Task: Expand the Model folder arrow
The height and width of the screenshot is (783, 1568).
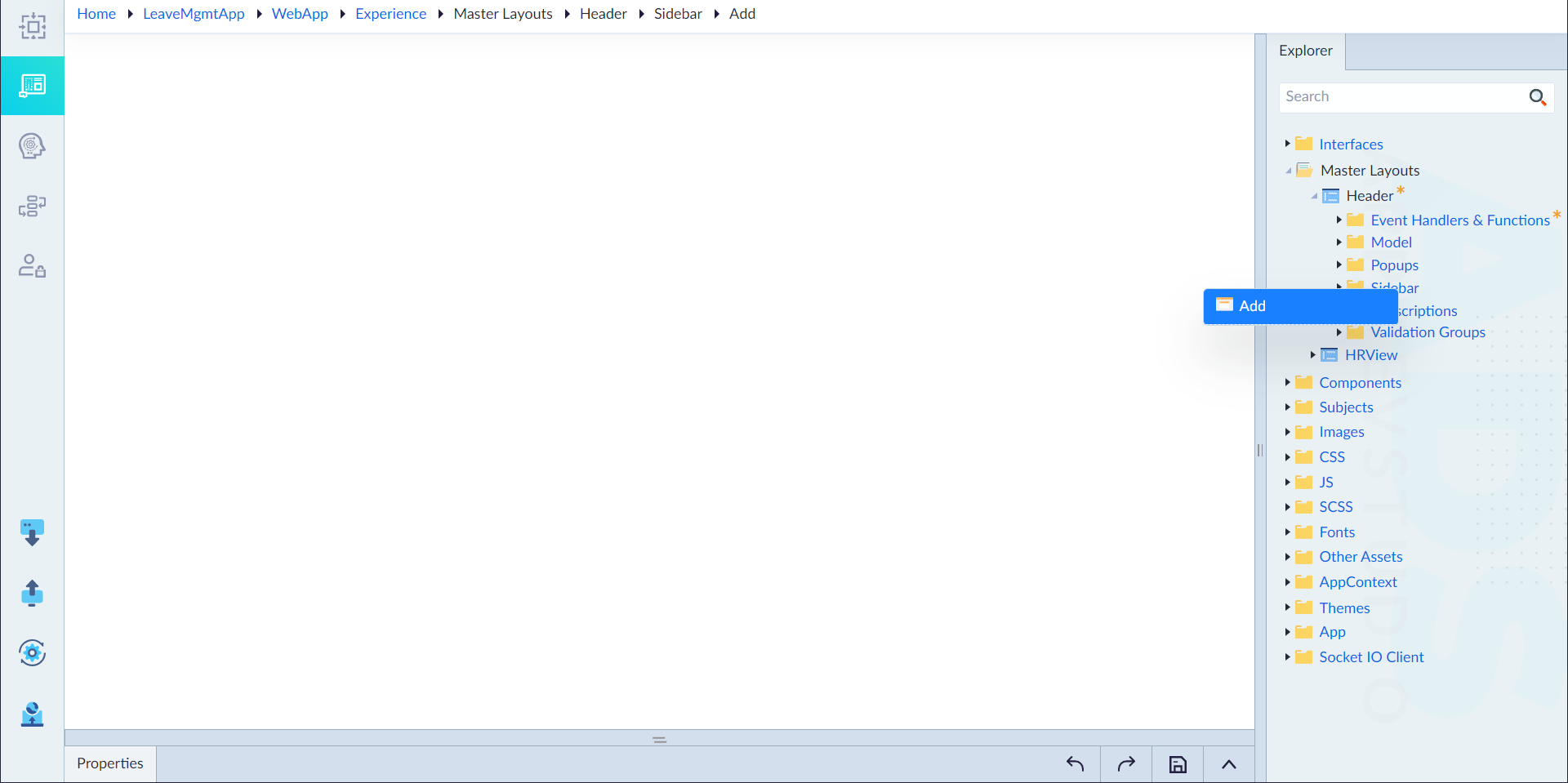Action: coord(1339,242)
